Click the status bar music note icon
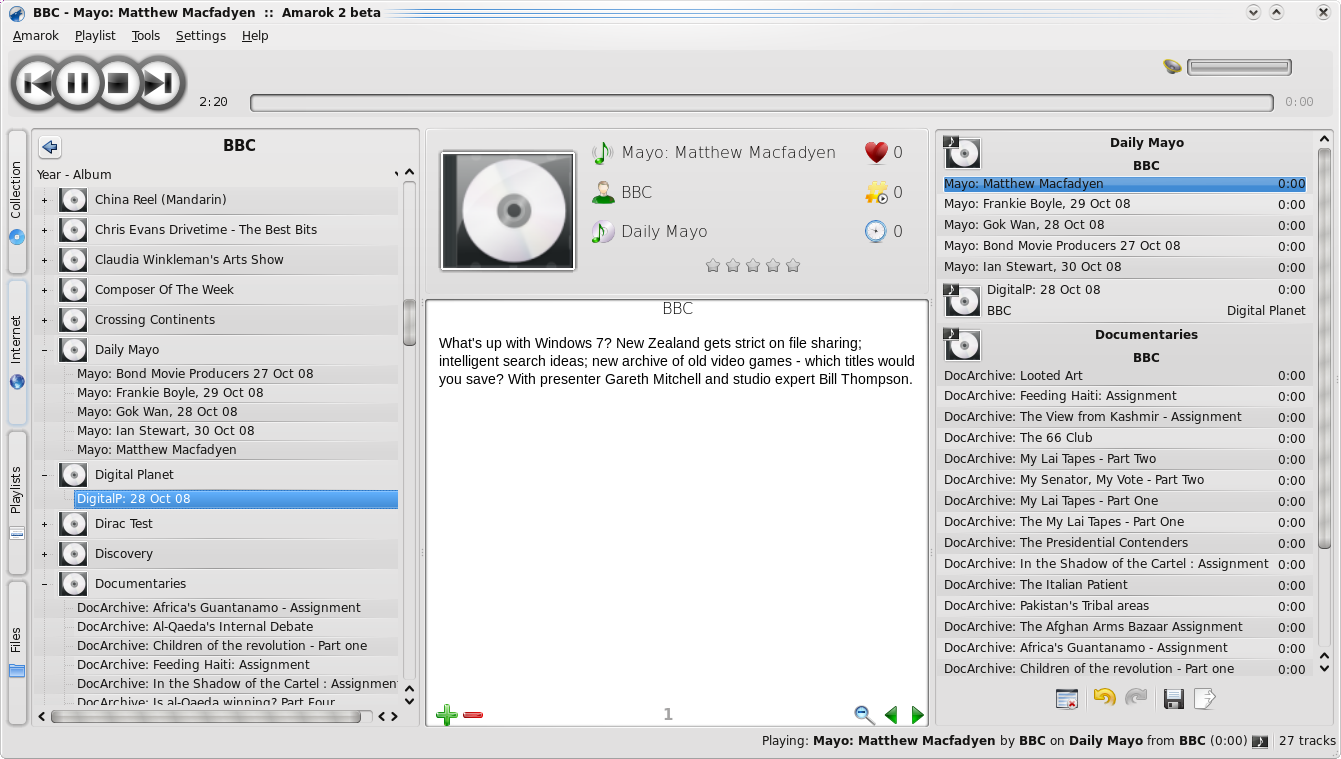 coord(1260,742)
